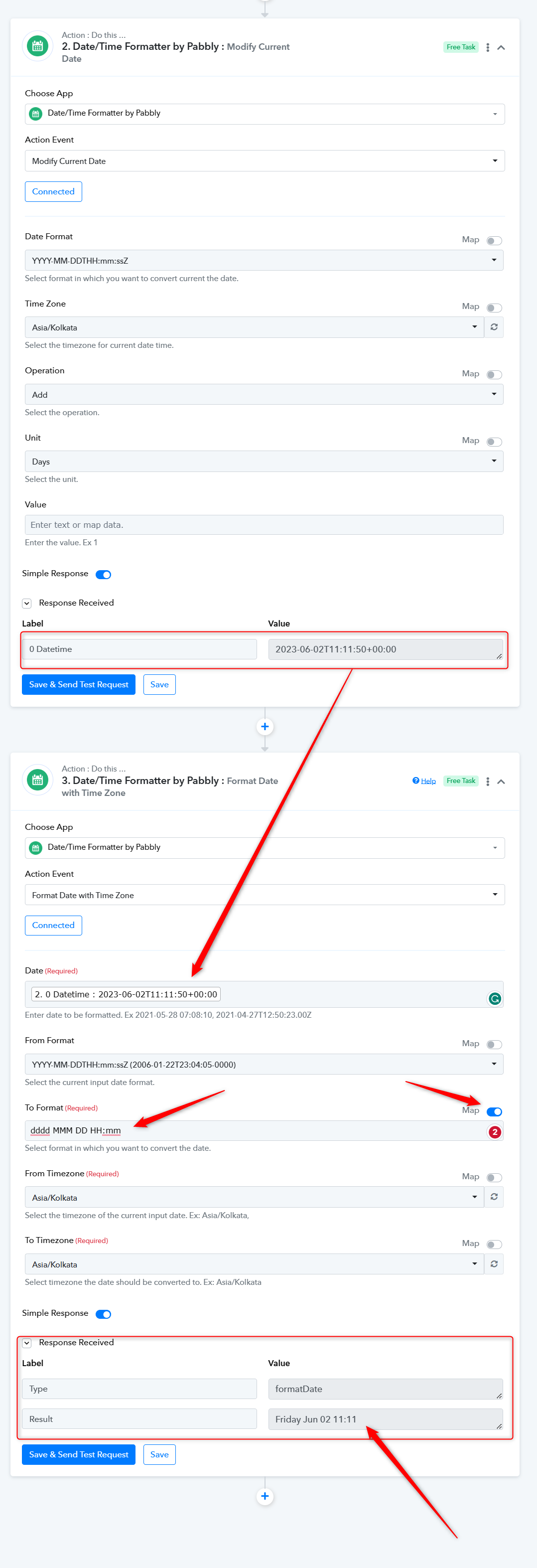Collapse Response Received in step 3
This screenshot has width=537, height=1568.
pos(27,1343)
